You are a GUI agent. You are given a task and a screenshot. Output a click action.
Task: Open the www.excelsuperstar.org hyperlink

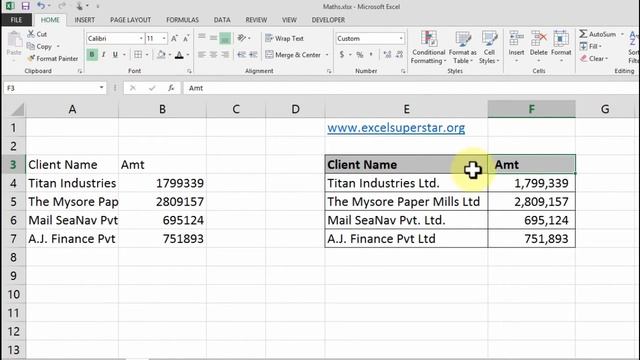pyautogui.click(x=396, y=128)
